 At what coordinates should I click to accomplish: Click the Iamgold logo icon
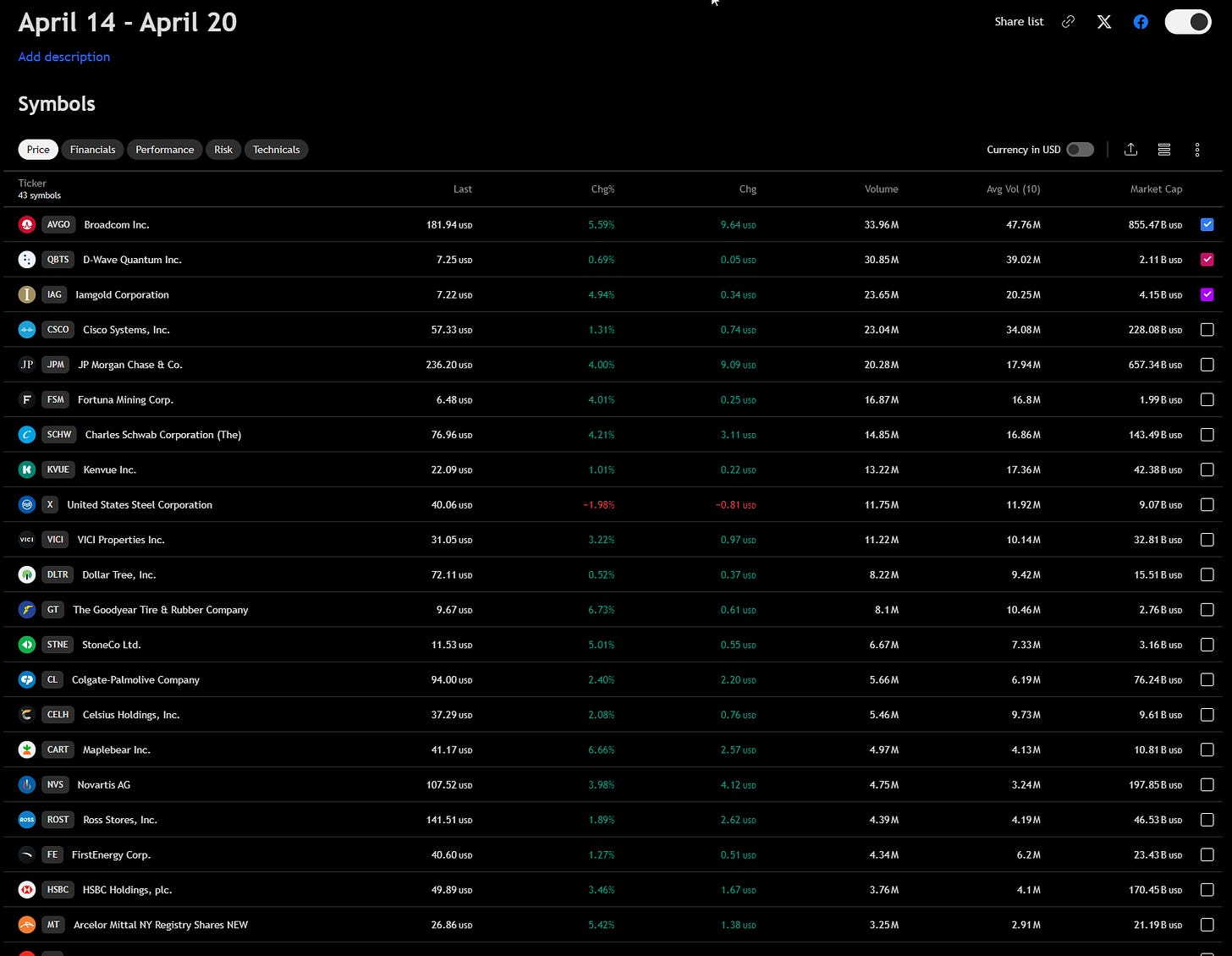(27, 294)
